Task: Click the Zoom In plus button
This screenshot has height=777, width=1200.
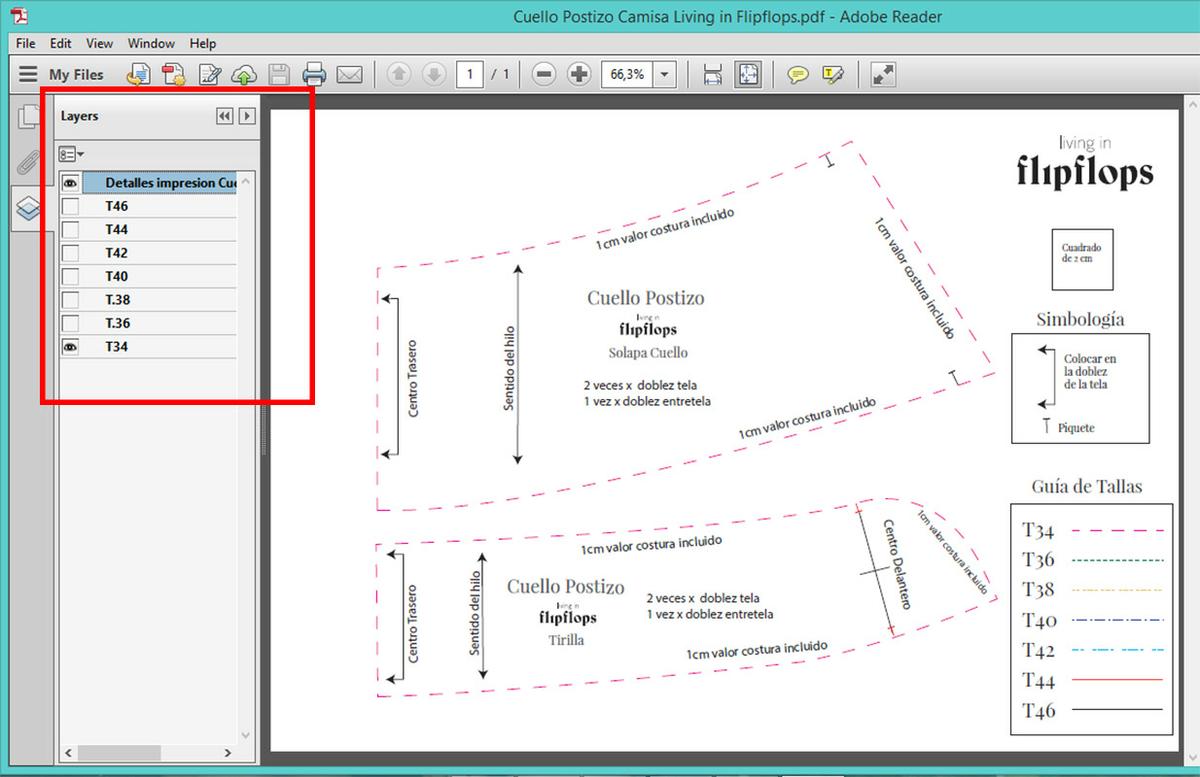Action: click(x=579, y=74)
